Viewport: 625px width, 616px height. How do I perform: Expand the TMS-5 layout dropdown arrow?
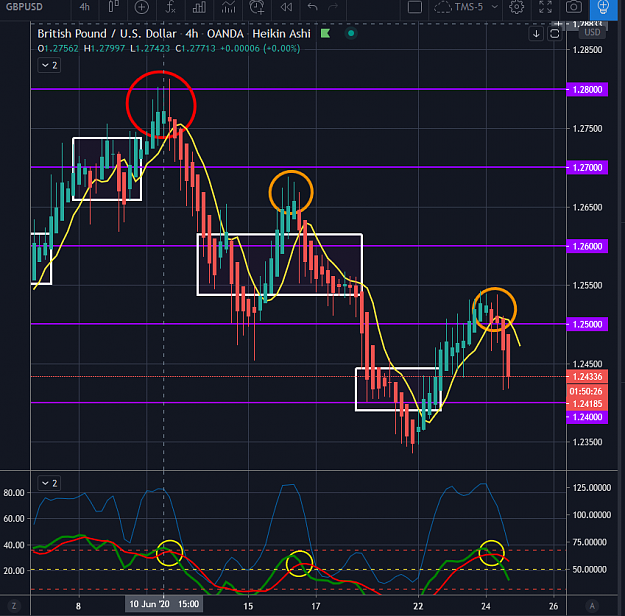point(495,7)
